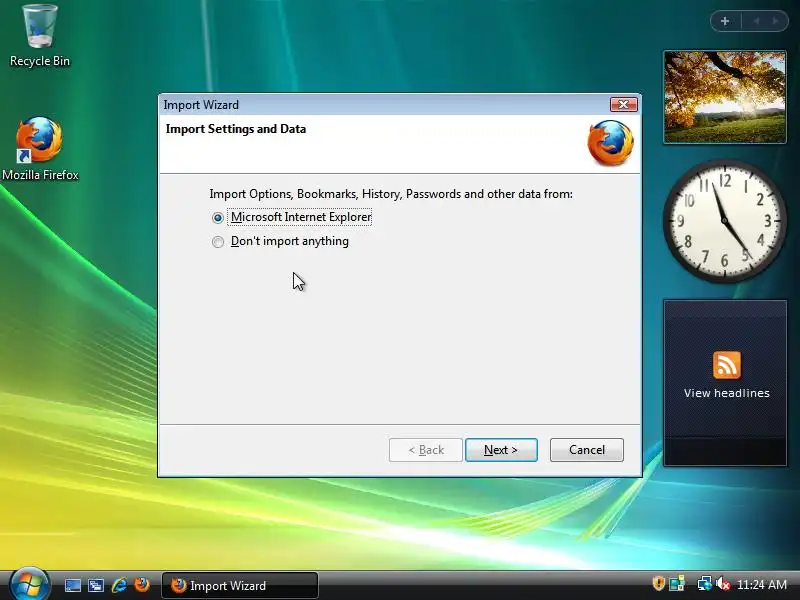Screen dimensions: 800x600
Task: Click the sidebar previous page arrow
Action: 757,21
